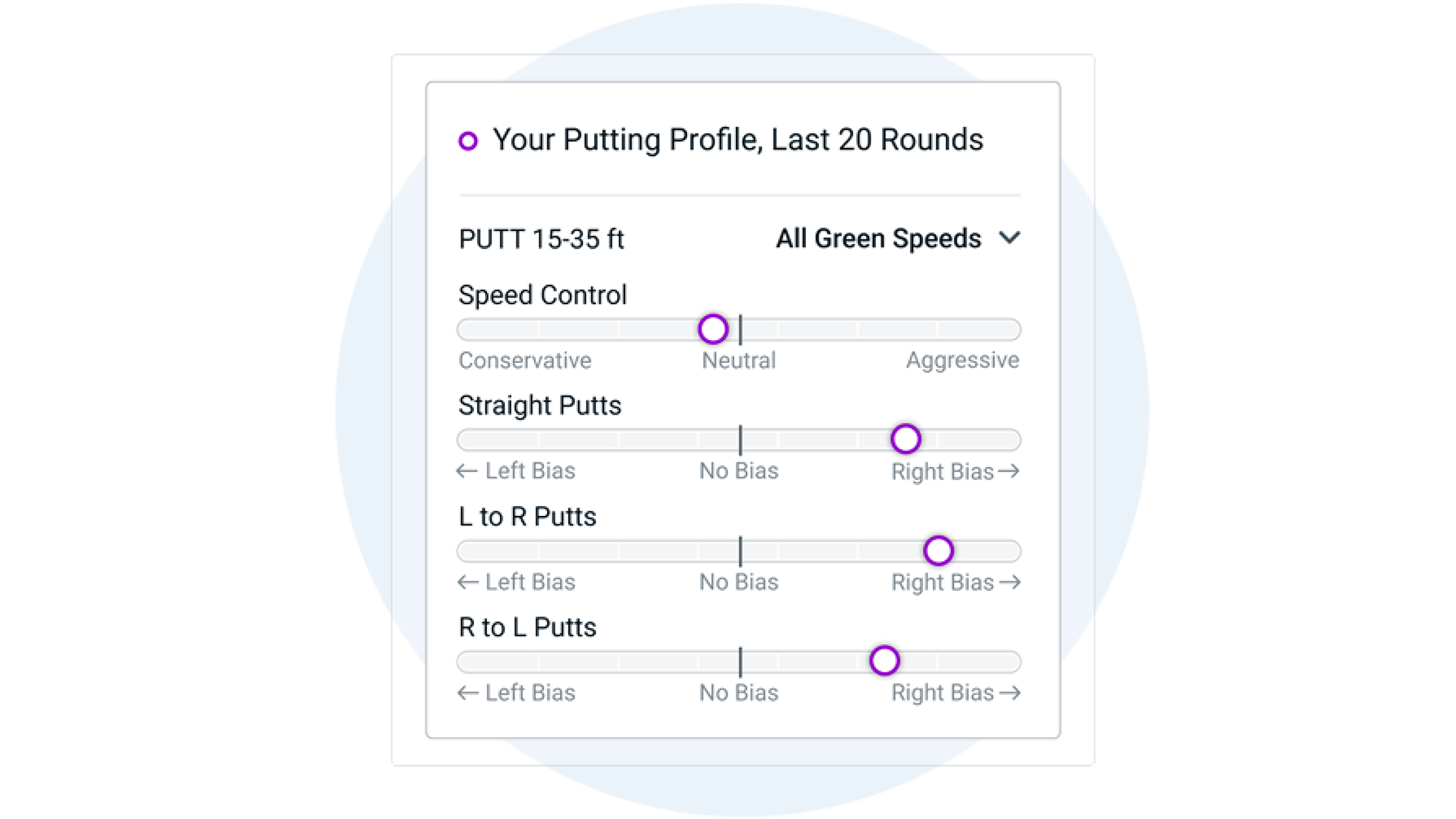Click left arrow under Straight Putts slider

467,471
